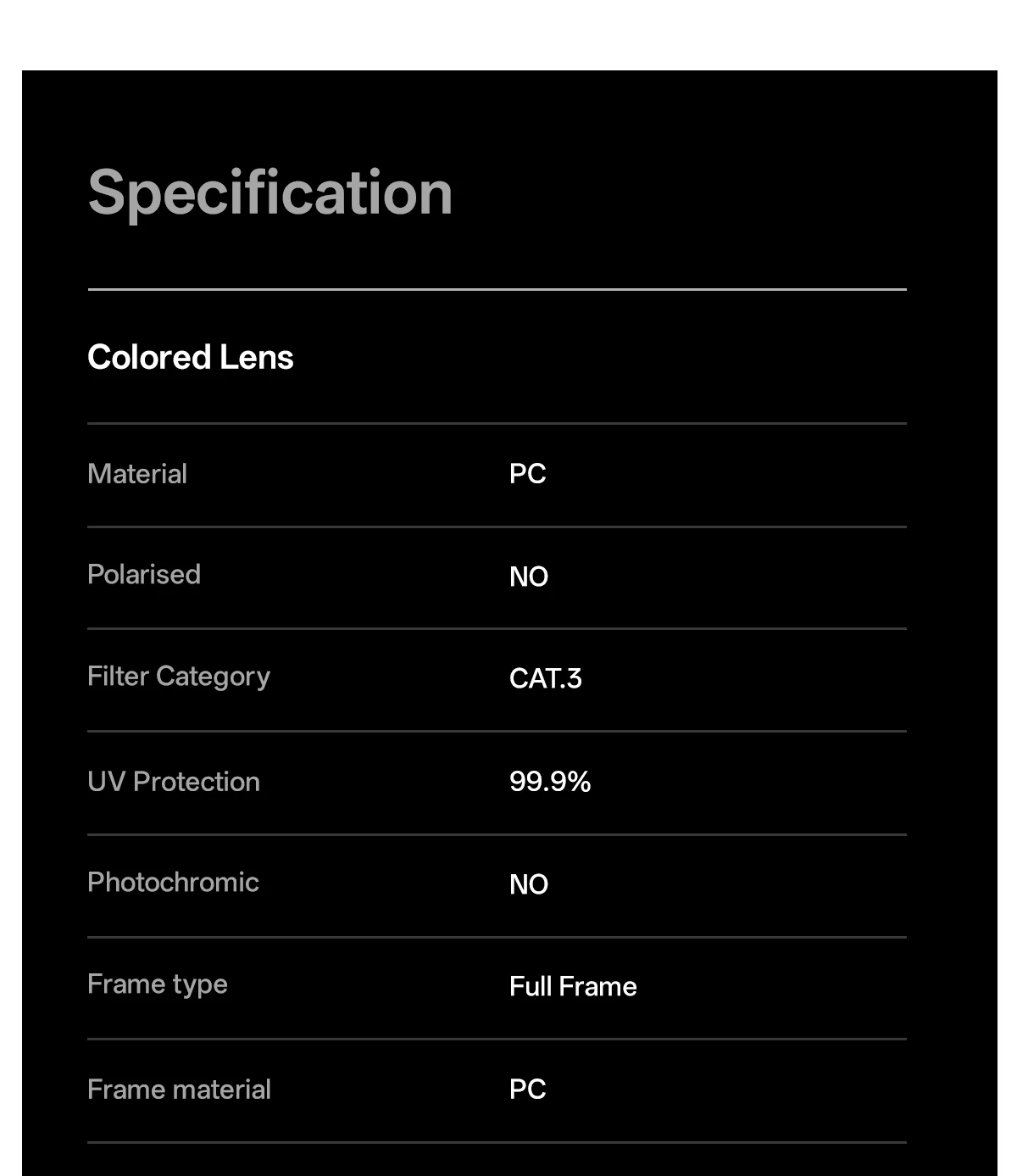This screenshot has width=1017, height=1176.
Task: Click the Filter Category label
Action: click(x=179, y=677)
